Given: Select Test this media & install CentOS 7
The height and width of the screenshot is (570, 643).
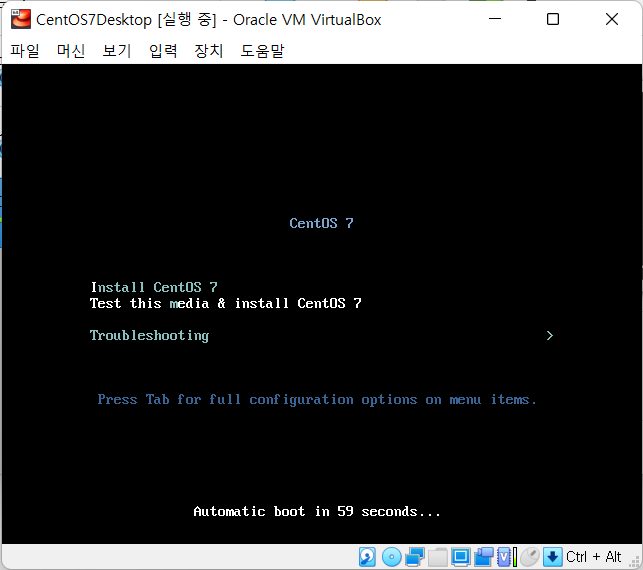Looking at the screenshot, I should pyautogui.click(x=226, y=303).
